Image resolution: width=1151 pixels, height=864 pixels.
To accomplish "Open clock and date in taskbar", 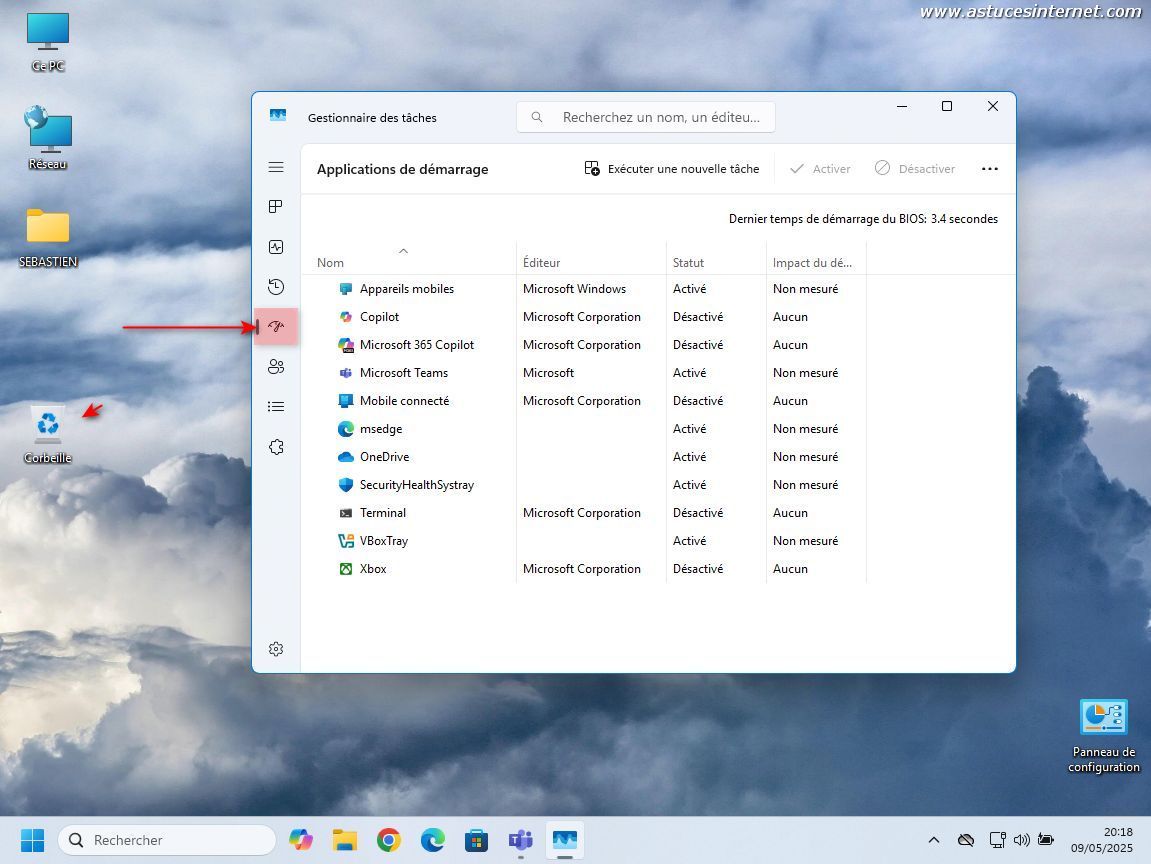I will point(1101,840).
